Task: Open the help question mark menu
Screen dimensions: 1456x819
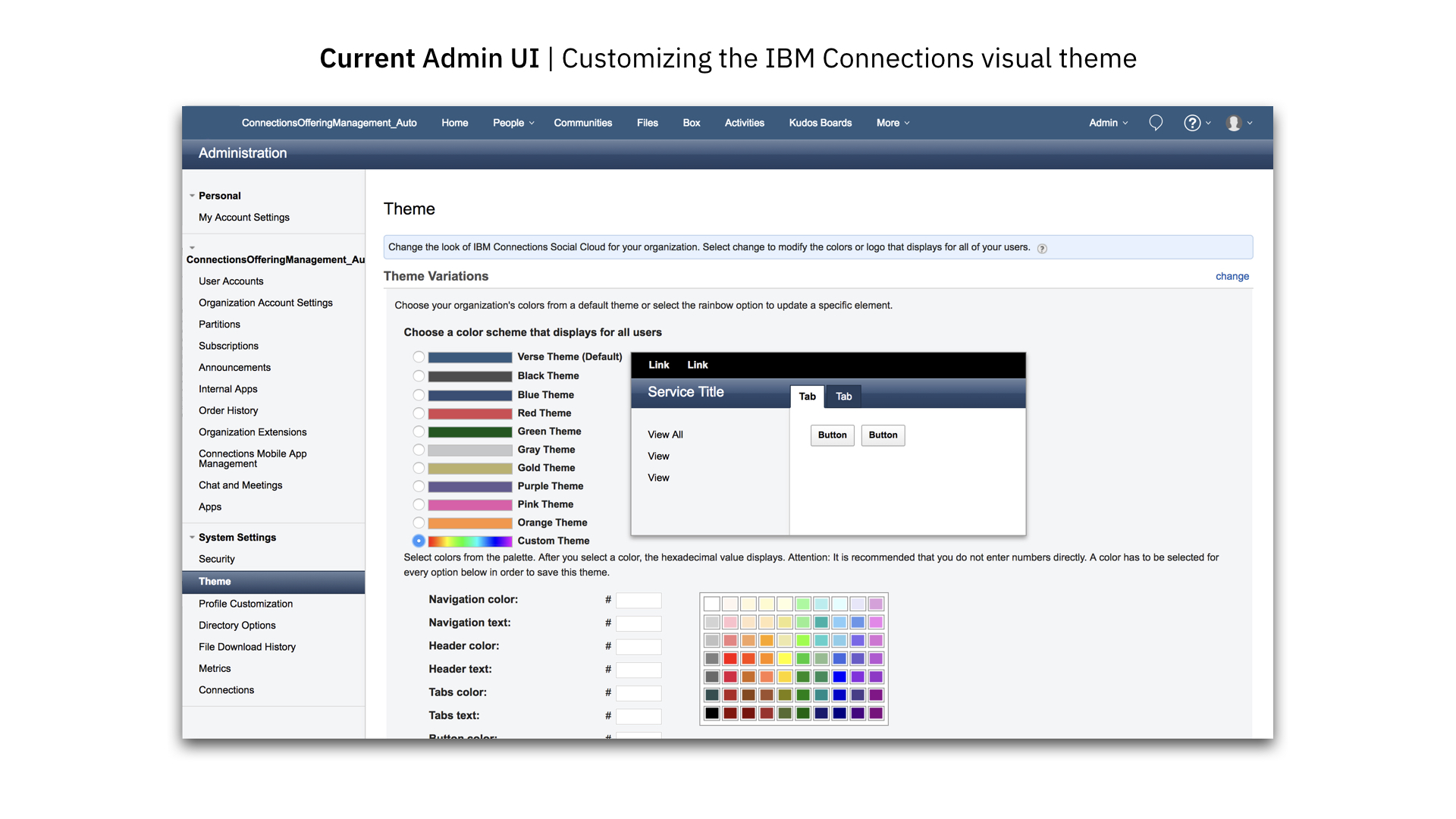Action: 1197,123
